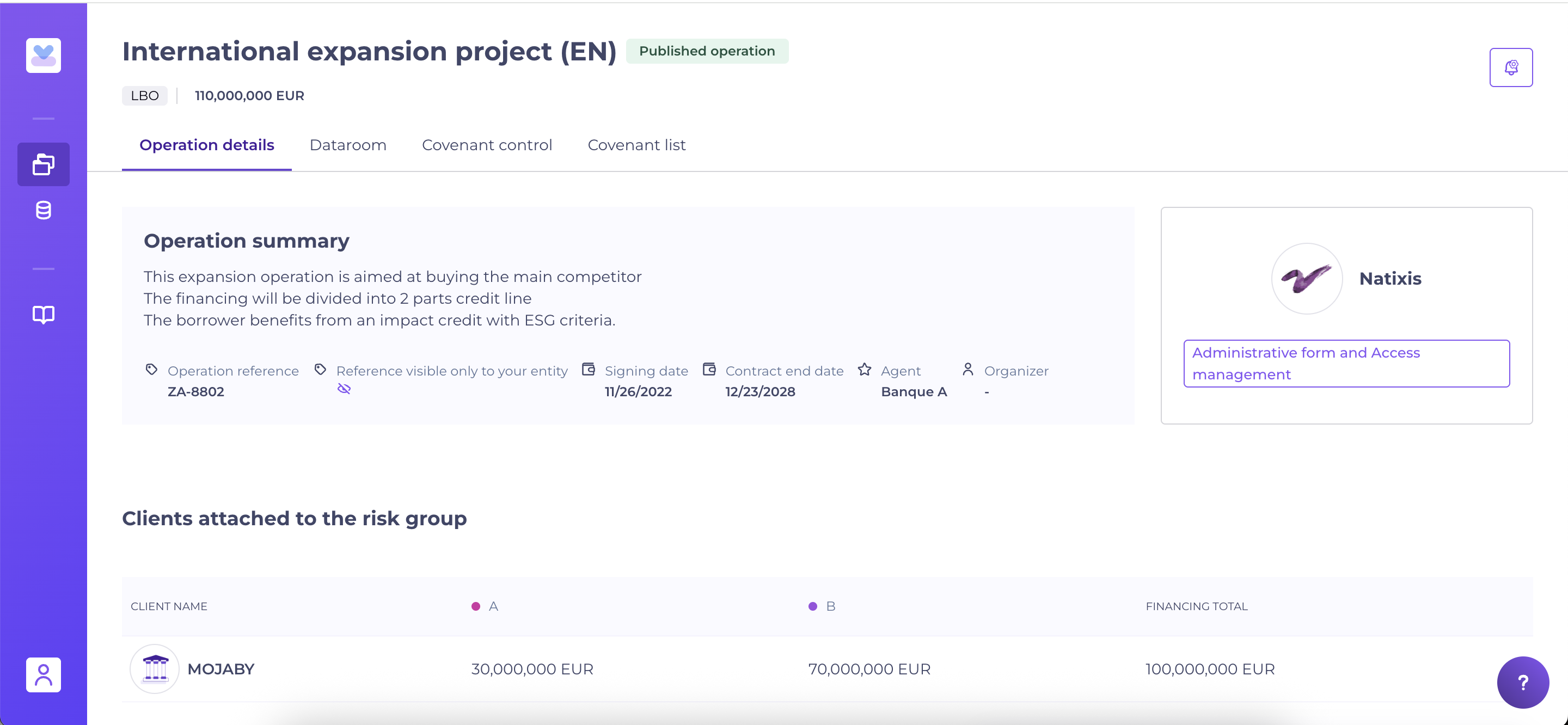Viewport: 1568px width, 725px height.
Task: Click the Banque A agent value
Action: click(914, 391)
